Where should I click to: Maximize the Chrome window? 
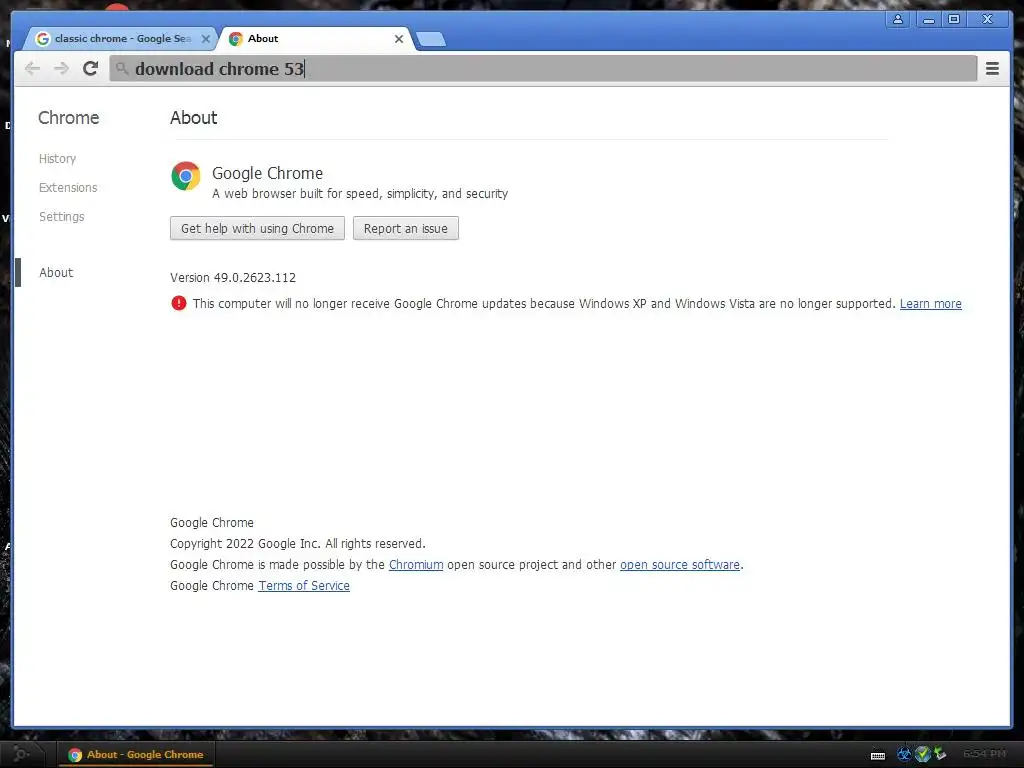[954, 20]
